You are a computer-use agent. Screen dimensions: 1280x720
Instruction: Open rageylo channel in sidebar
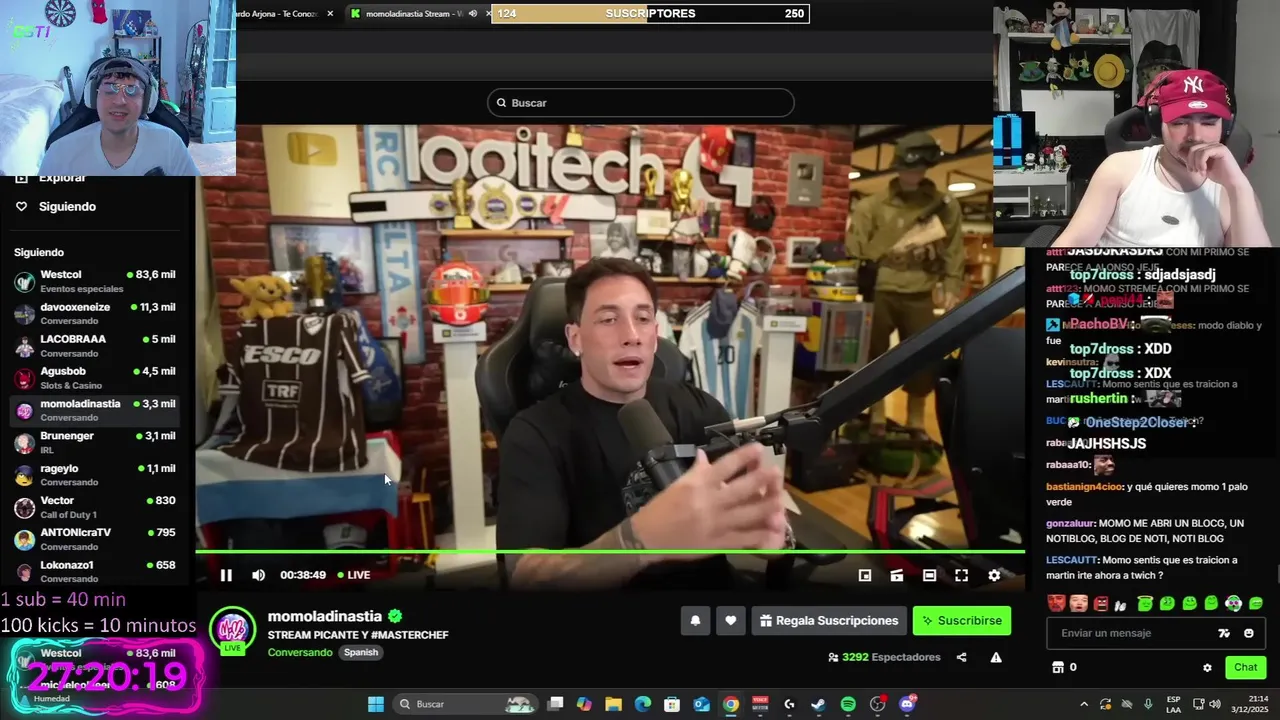(95, 474)
